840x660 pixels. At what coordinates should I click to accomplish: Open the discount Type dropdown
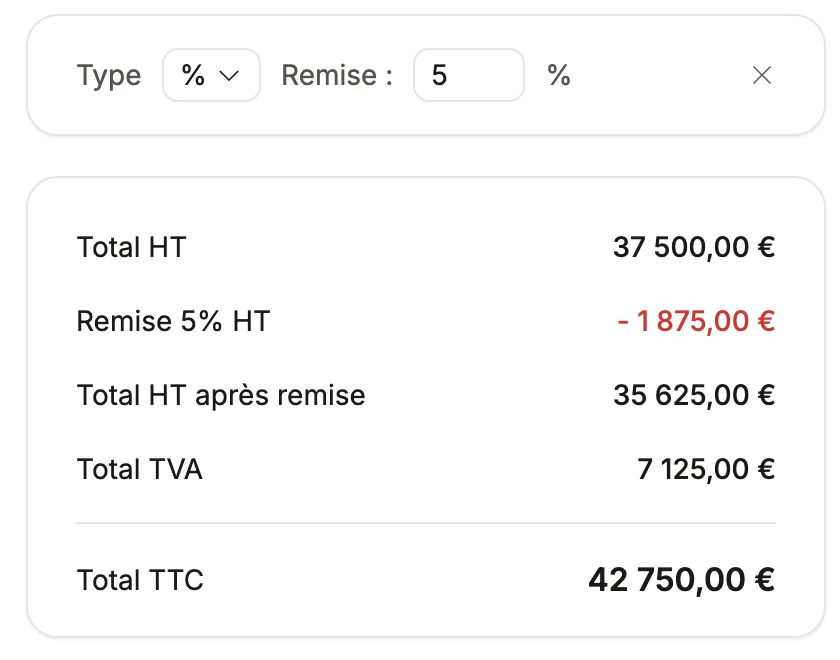(211, 75)
